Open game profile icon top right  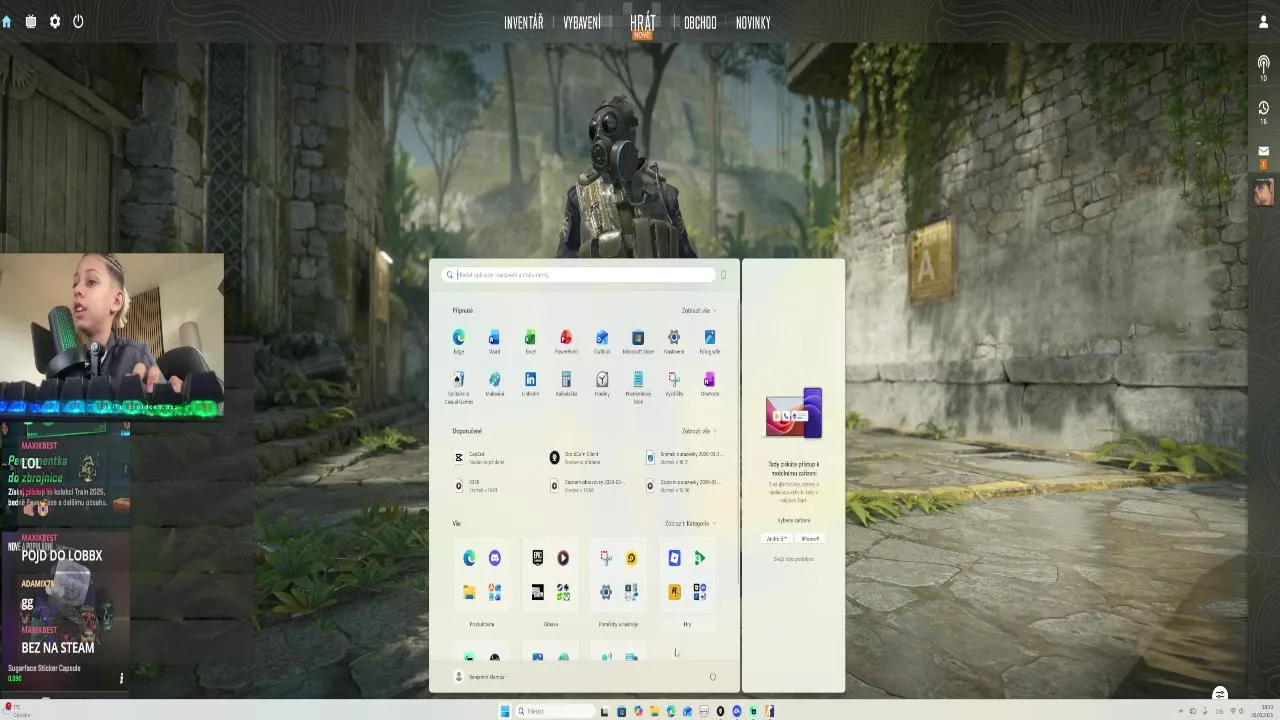[1263, 21]
